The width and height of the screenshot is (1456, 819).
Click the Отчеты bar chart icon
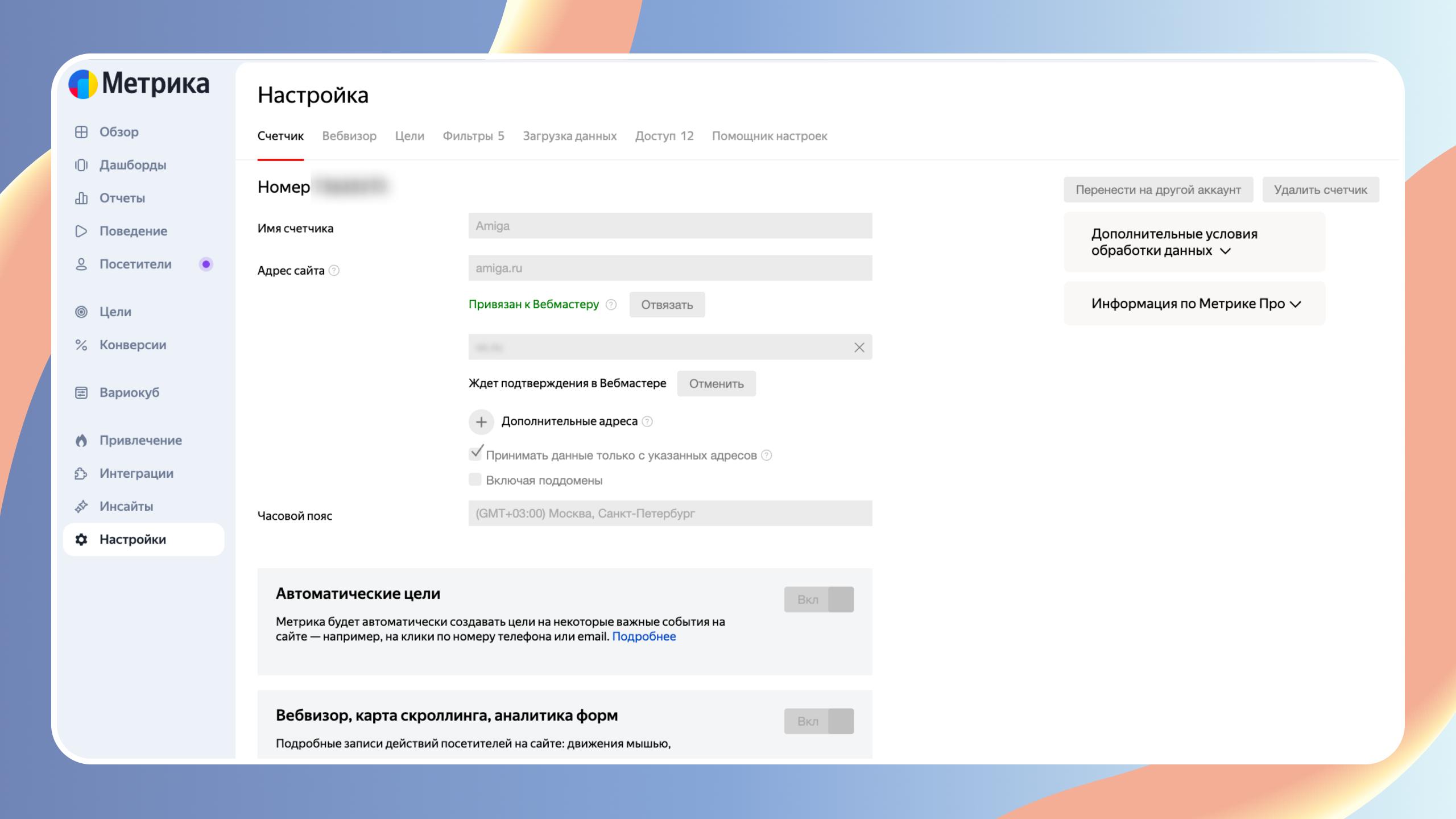click(x=81, y=198)
